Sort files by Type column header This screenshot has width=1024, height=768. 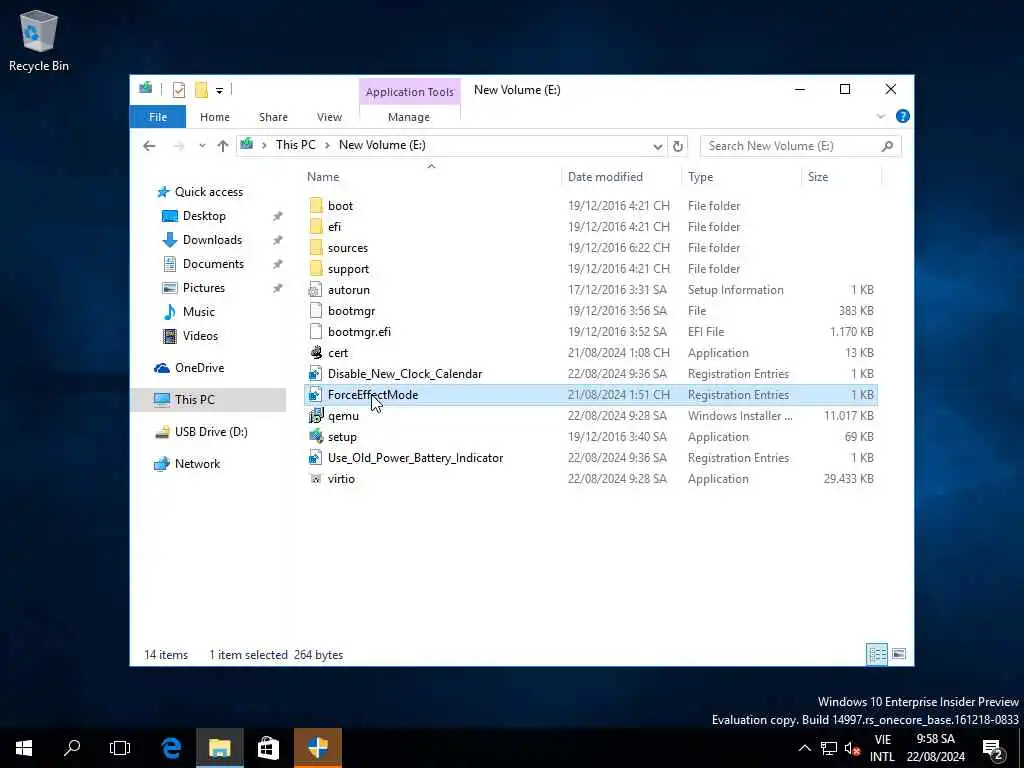coord(700,177)
